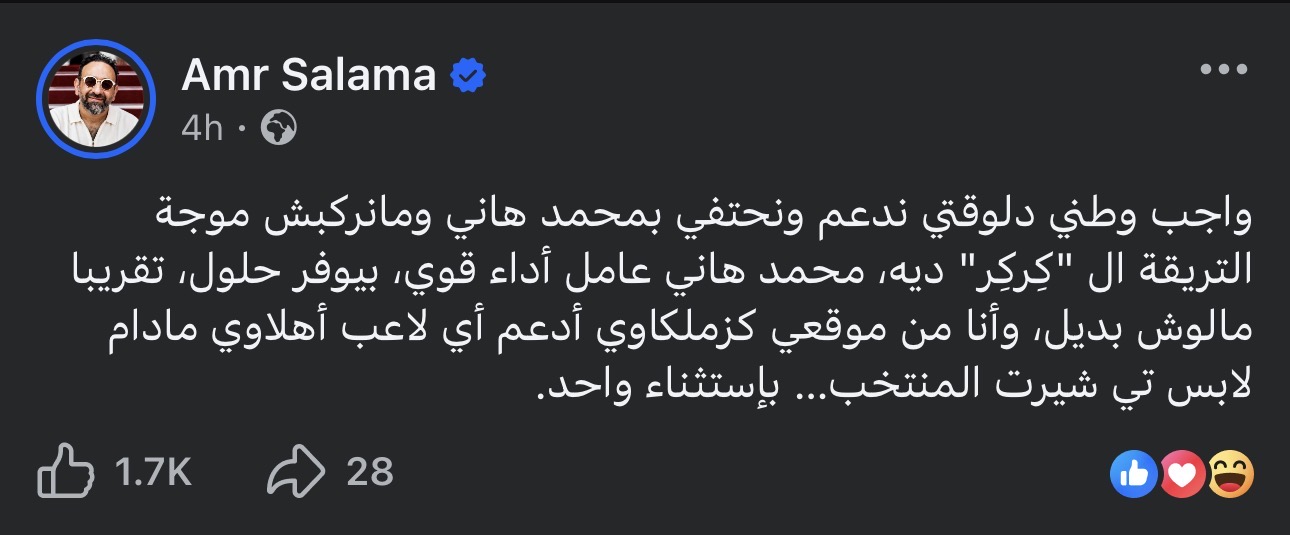Click the blue verified badge
The width and height of the screenshot is (1290, 535).
[x=467, y=75]
